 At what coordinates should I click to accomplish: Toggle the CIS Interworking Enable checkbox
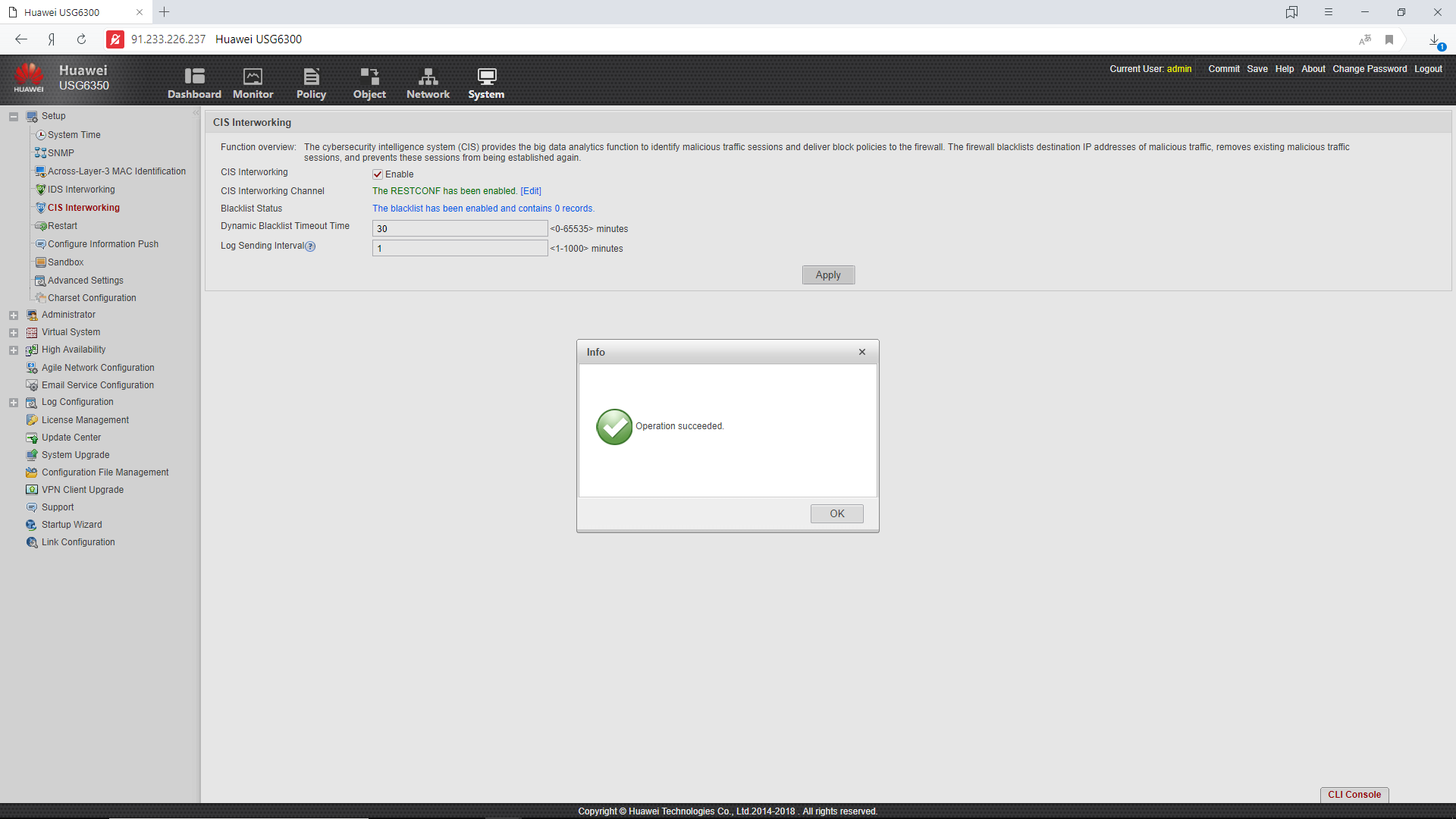coord(378,174)
